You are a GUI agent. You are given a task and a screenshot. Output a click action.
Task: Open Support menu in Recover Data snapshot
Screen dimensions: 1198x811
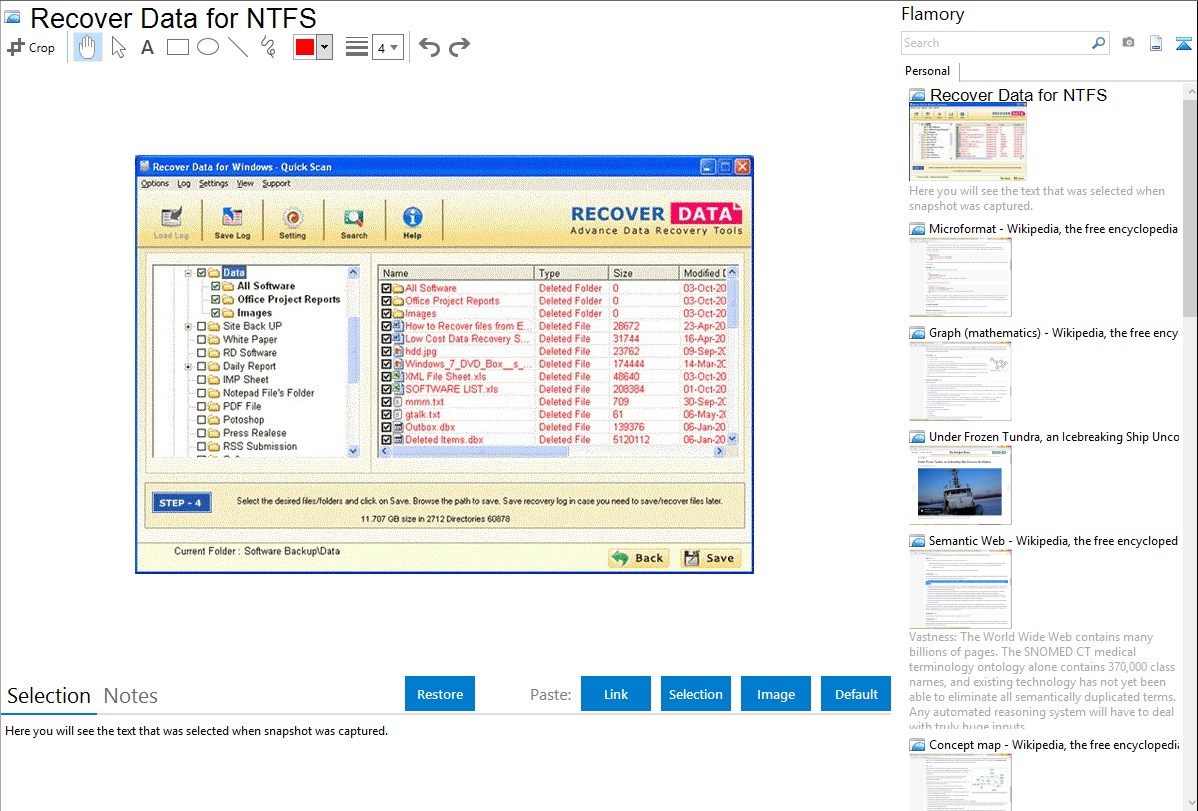pyautogui.click(x=277, y=183)
